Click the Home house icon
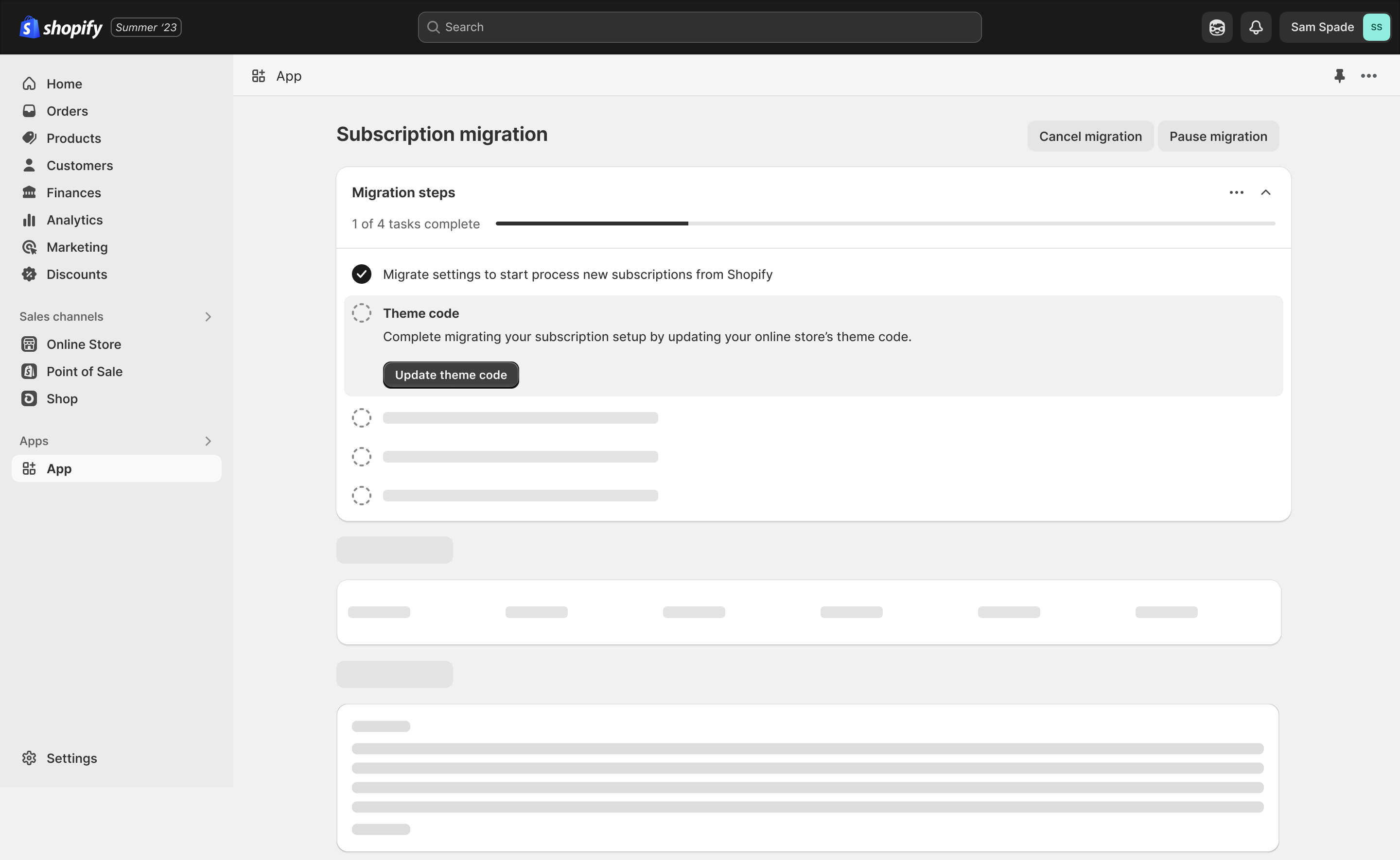Screen dimensions: 1400x860 (x=30, y=84)
